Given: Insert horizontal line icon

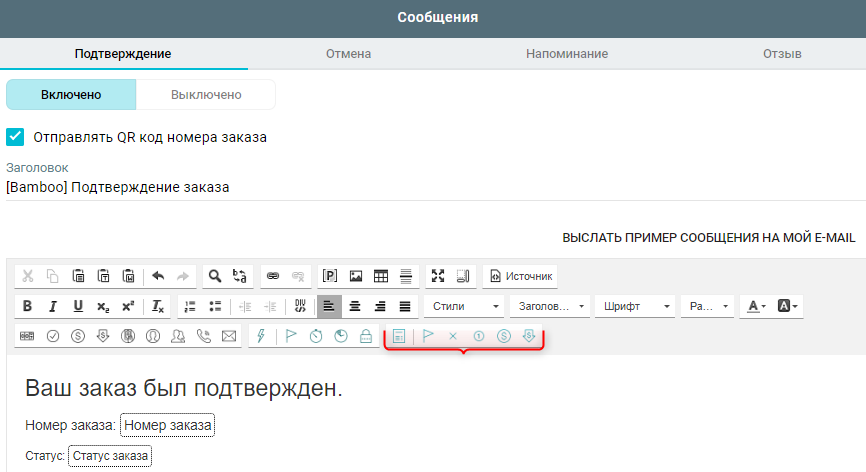Looking at the screenshot, I should (x=406, y=276).
